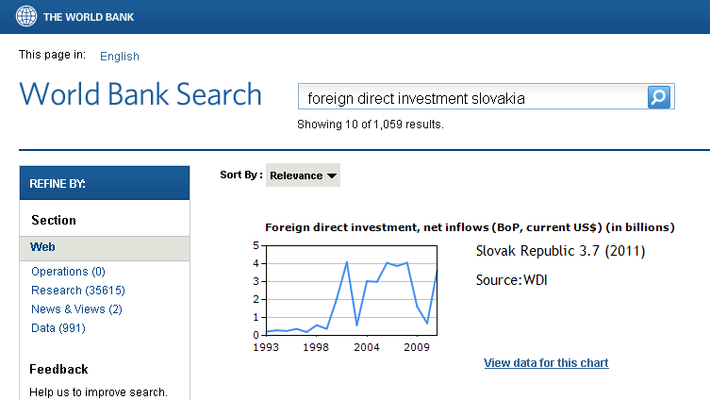710x400 pixels.
Task: Click the Feedback heading in sidebar
Action: coord(59,369)
